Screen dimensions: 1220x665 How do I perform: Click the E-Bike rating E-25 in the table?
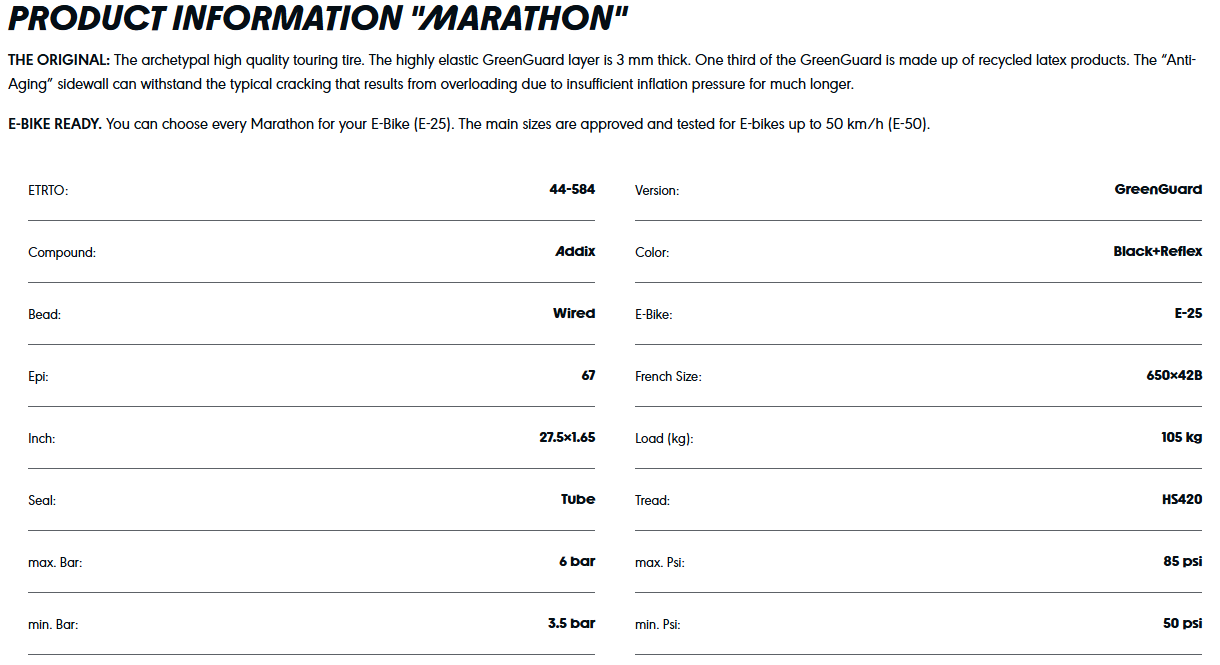(1188, 313)
